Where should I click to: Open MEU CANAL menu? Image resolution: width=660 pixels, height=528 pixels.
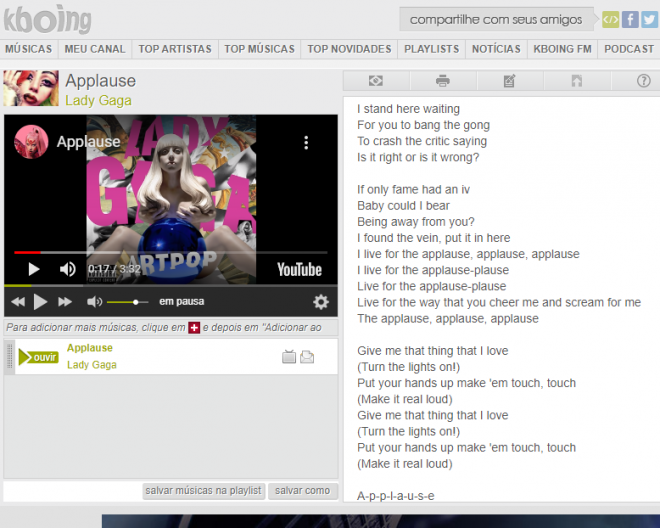tap(95, 49)
